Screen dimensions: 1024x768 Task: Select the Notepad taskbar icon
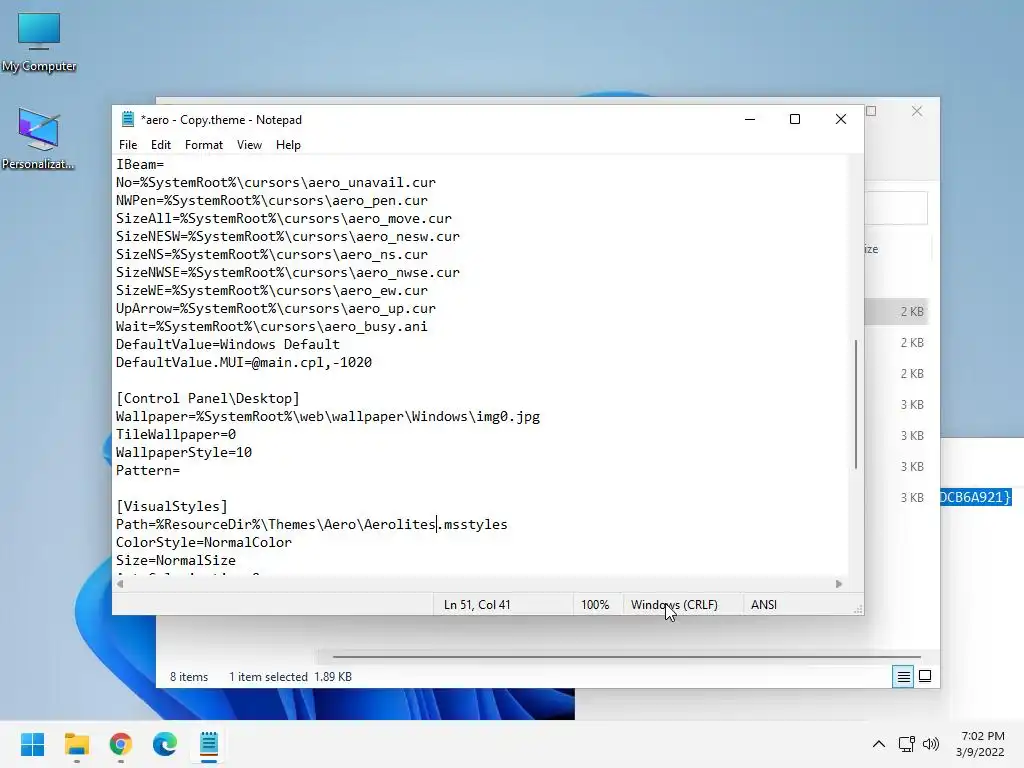[208, 744]
